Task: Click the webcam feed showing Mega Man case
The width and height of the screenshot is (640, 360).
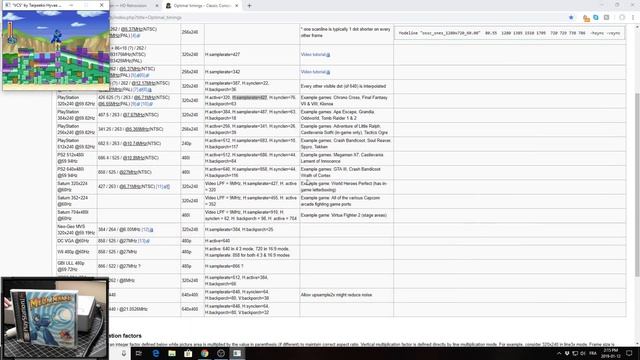Action: (55, 318)
